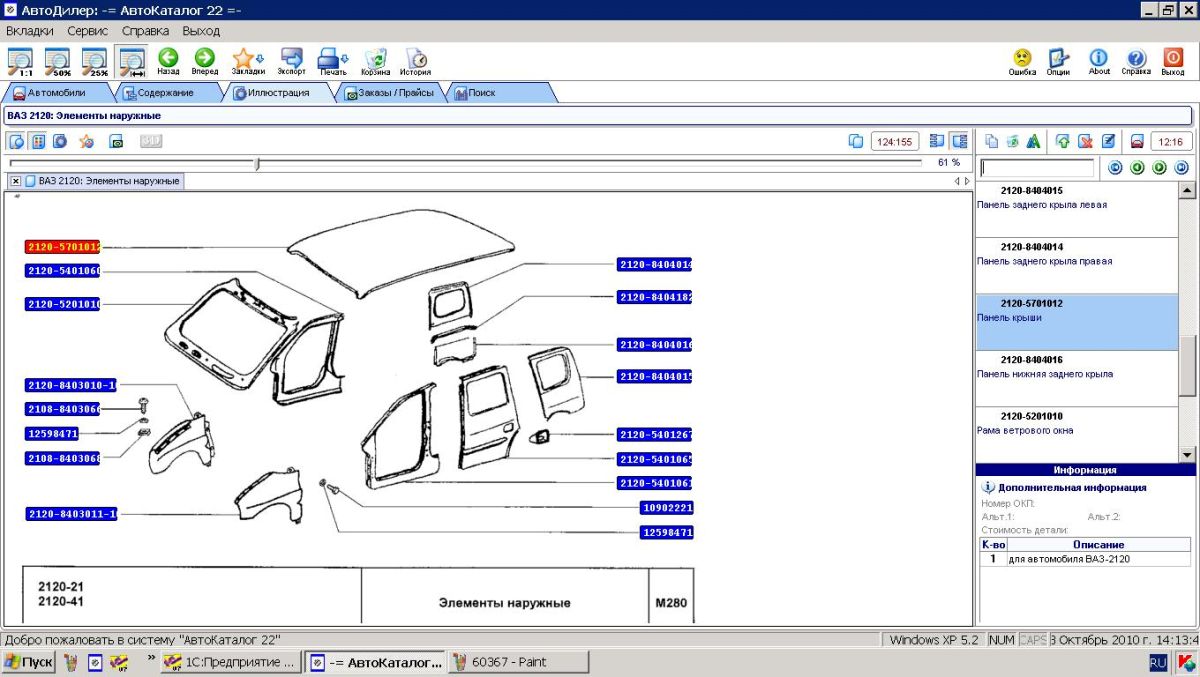Go to next part record

[x=1159, y=168]
